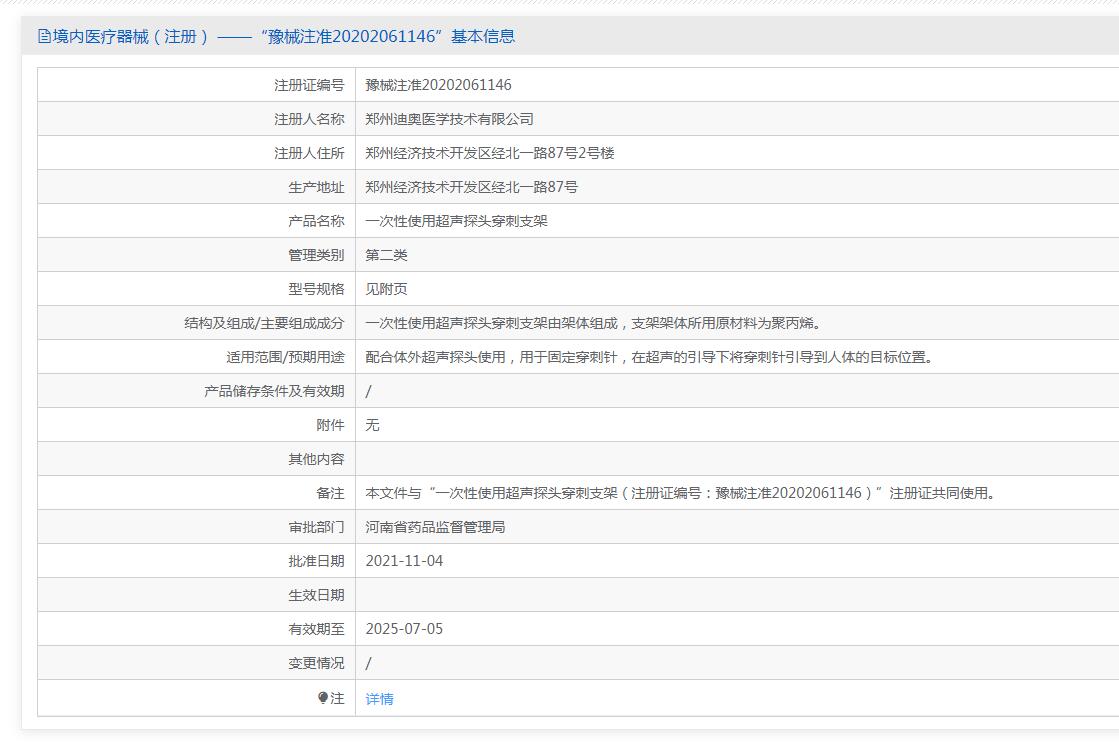
Task: Click the 有效期至 row label
Action: click(x=316, y=629)
